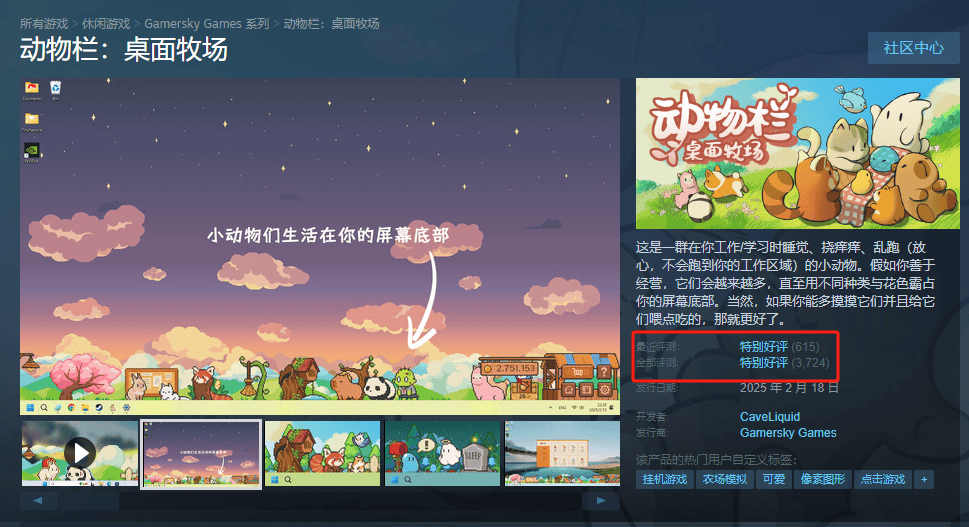Select the 像素图形 tag
This screenshot has height=527, width=969.
pyautogui.click(x=823, y=479)
